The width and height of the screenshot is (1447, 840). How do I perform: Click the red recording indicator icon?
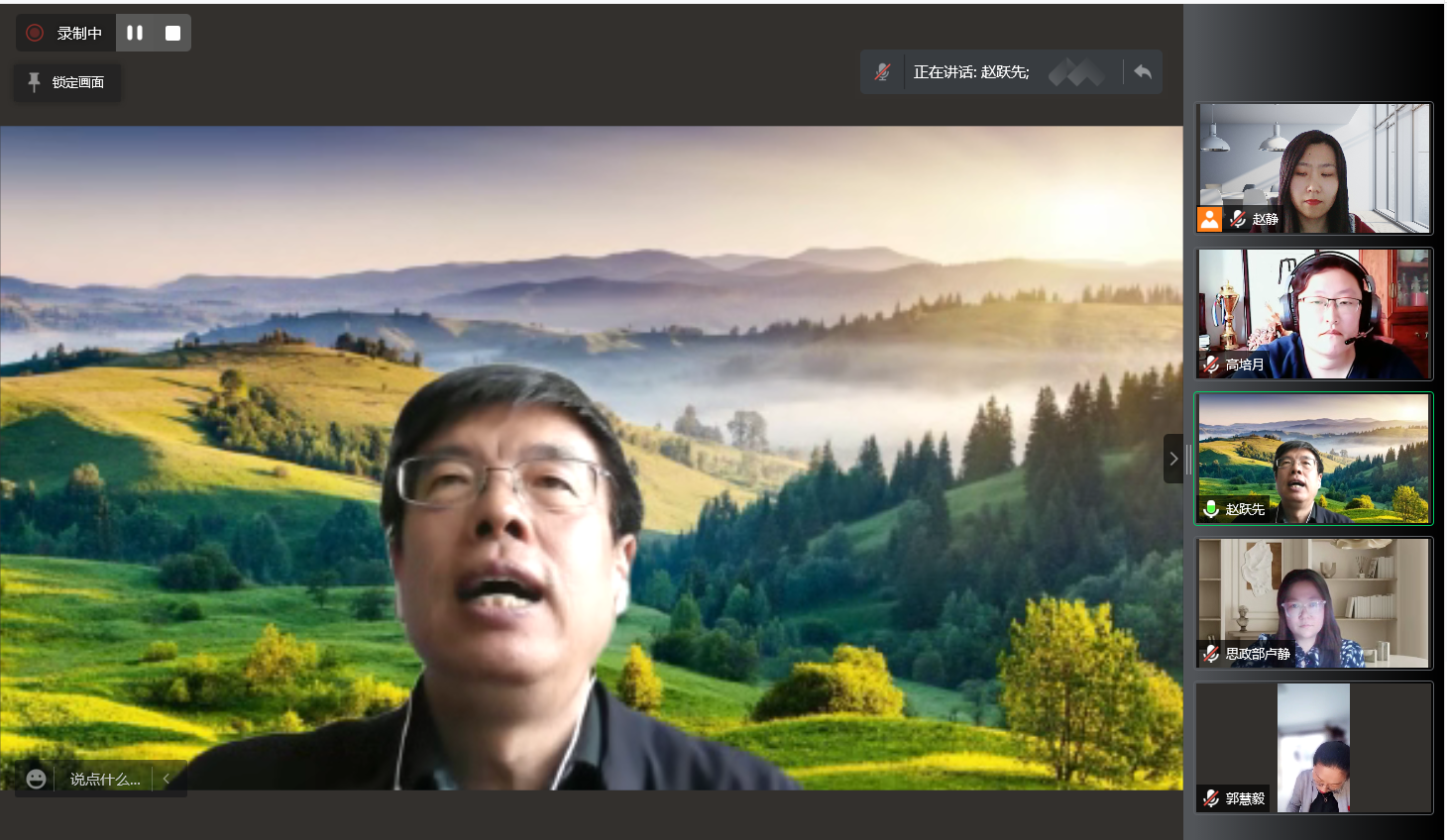pos(36,32)
